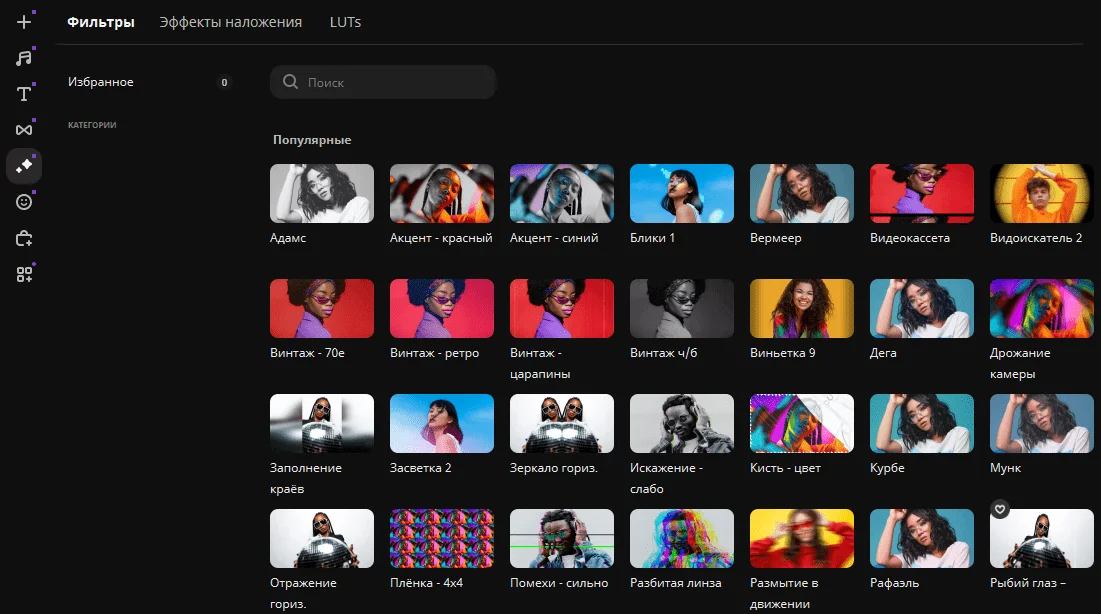1101x614 pixels.
Task: Select the Отражение гориз. filter
Action: coord(322,538)
